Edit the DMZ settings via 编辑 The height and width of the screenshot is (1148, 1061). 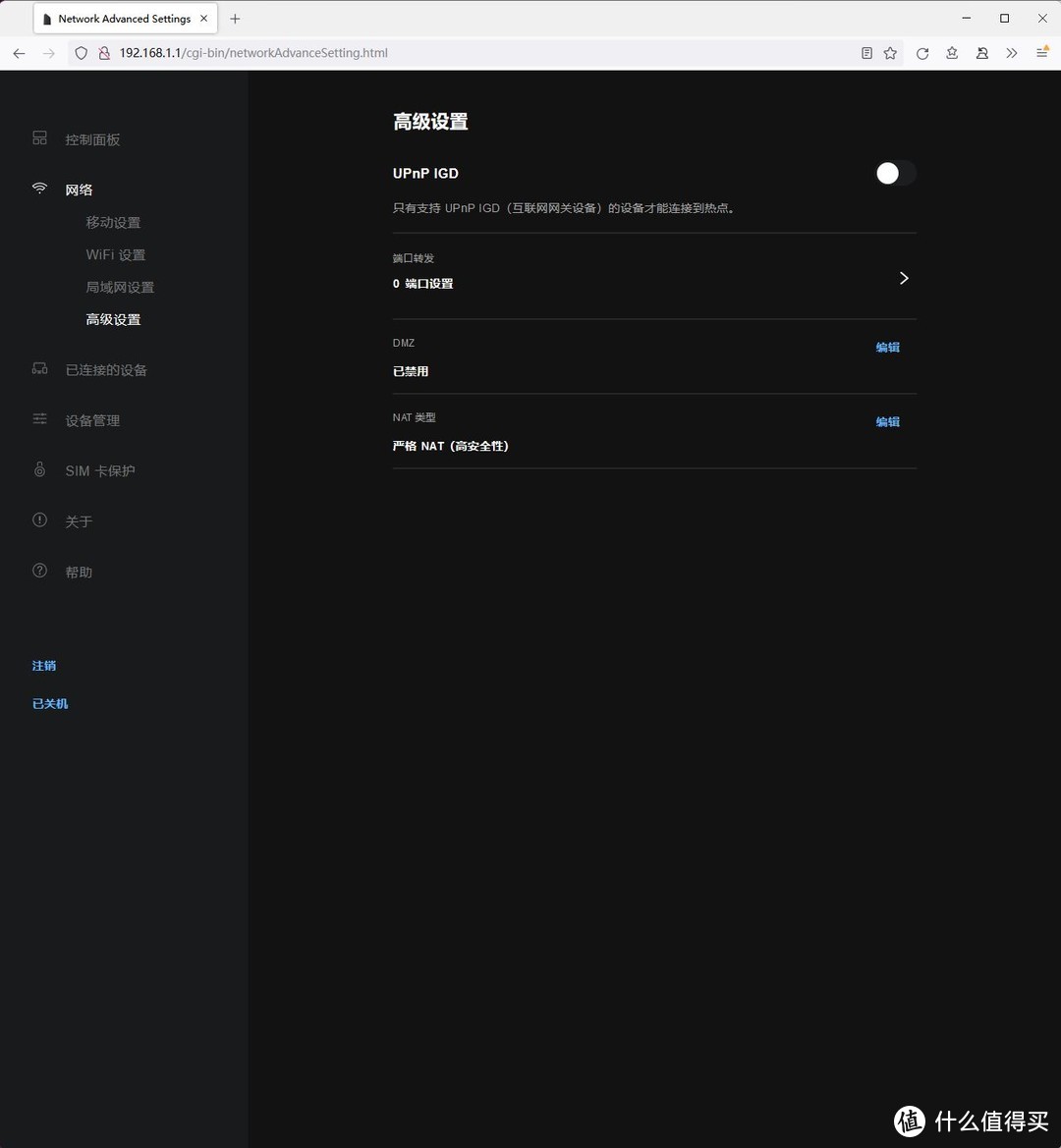886,347
